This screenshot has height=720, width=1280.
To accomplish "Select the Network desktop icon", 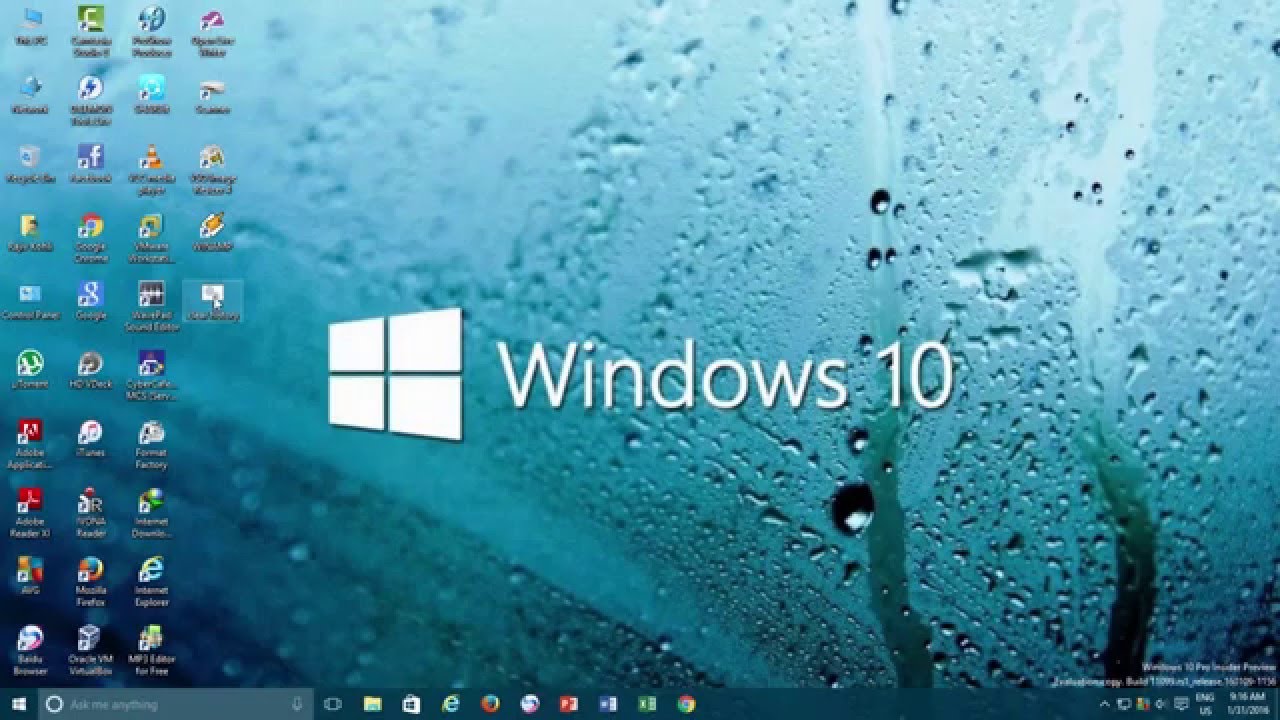I will click(30, 95).
